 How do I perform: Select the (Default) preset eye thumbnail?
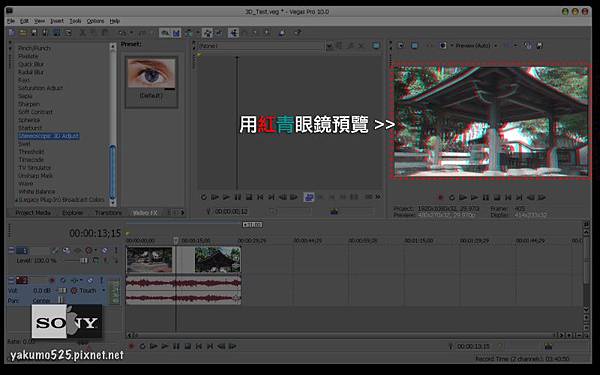(x=152, y=74)
